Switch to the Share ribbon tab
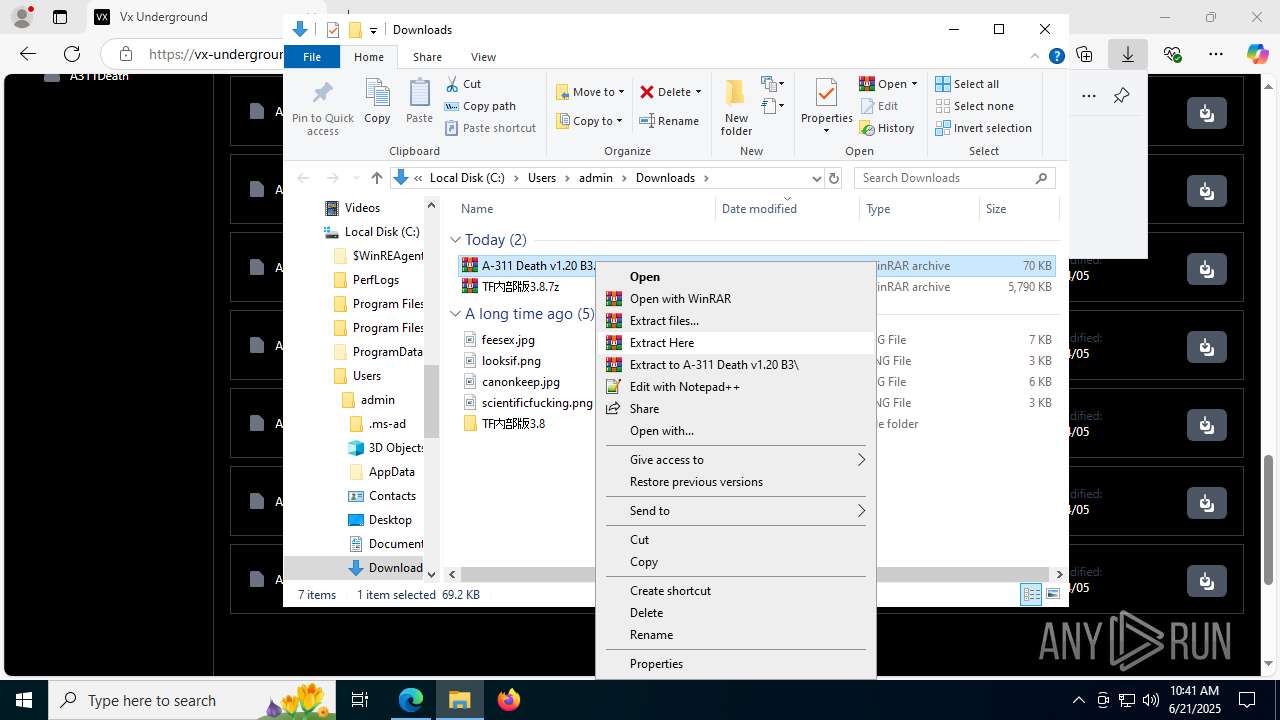 (x=427, y=57)
